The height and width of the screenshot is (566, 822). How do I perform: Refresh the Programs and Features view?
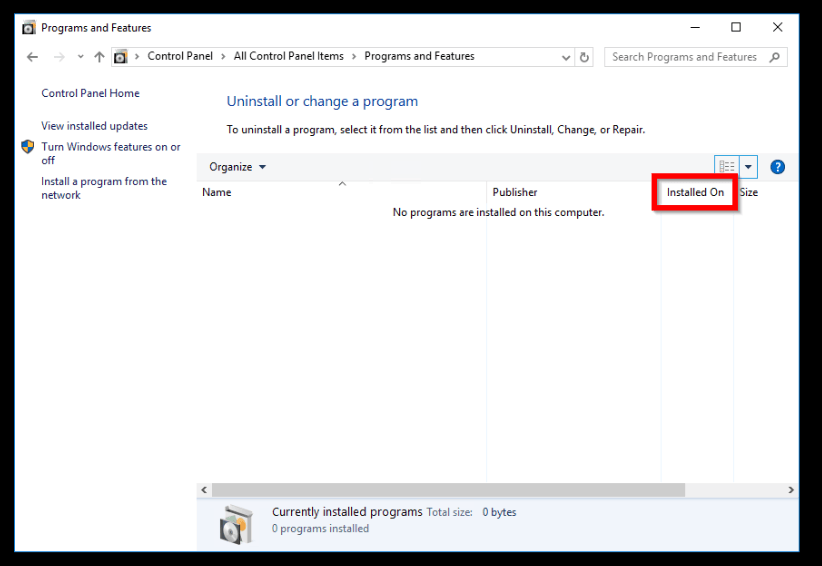[584, 57]
